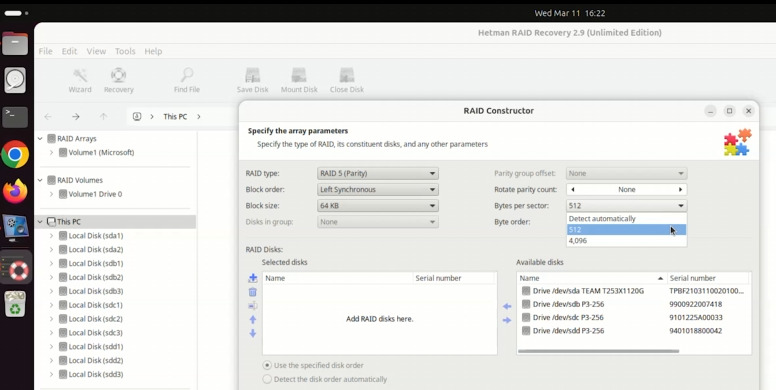This screenshot has width=776, height=390.
Task: Click the Mount Disk toolbar icon
Action: [x=299, y=81]
